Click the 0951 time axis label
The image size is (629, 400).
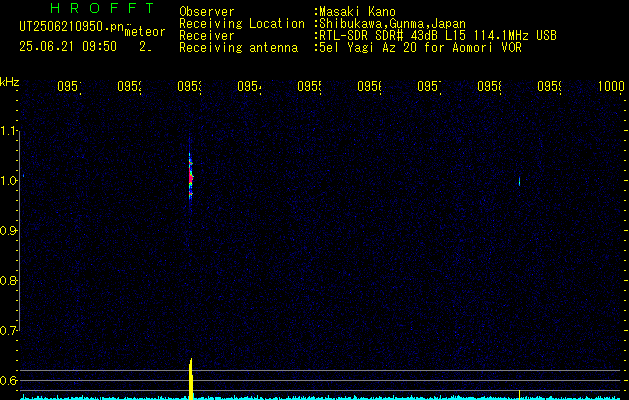pos(69,86)
